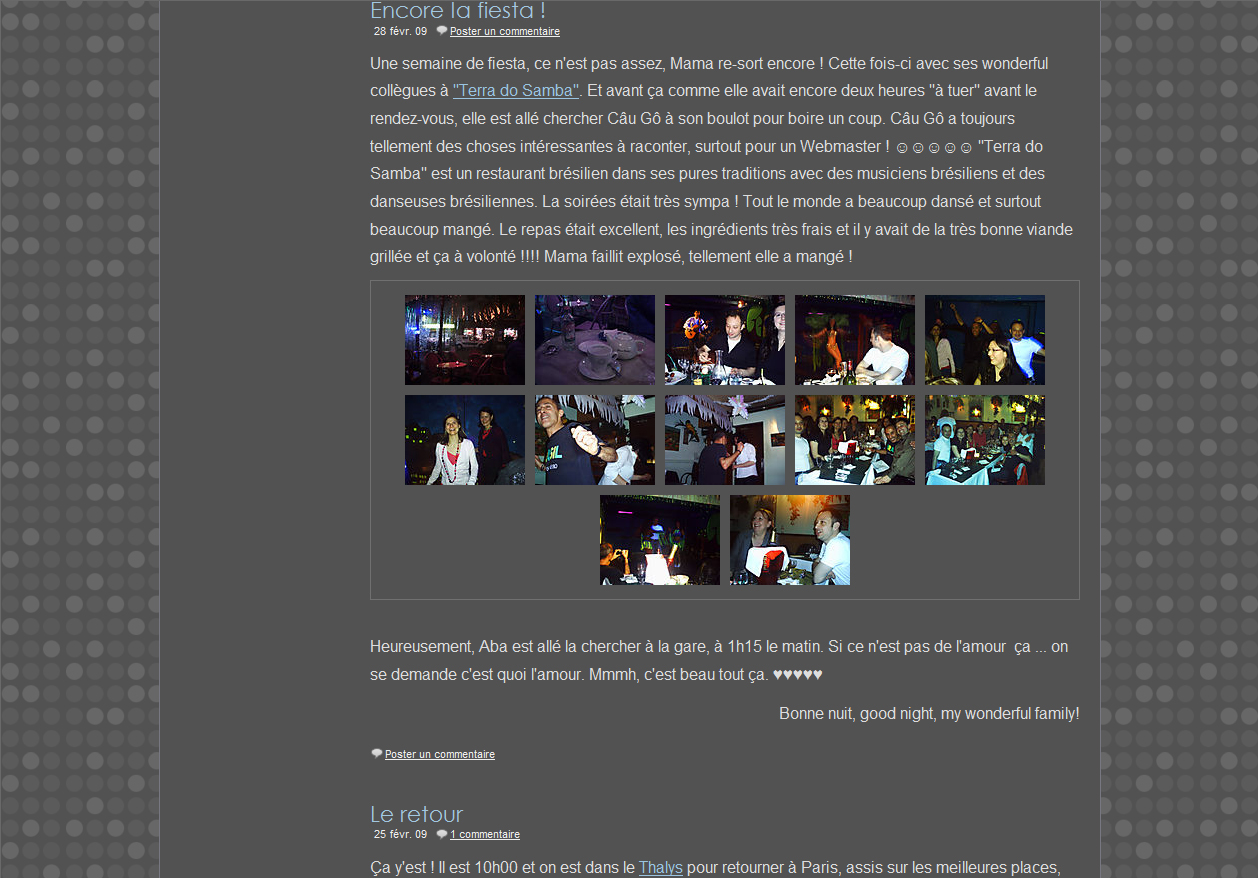View photo of woman wearing bead necklace

464,440
